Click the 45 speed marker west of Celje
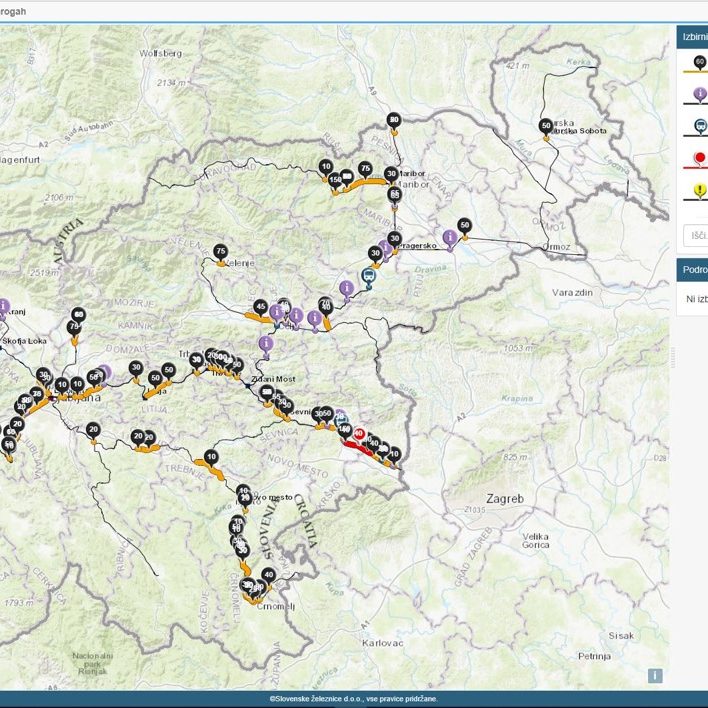This screenshot has width=708, height=708. [260, 307]
